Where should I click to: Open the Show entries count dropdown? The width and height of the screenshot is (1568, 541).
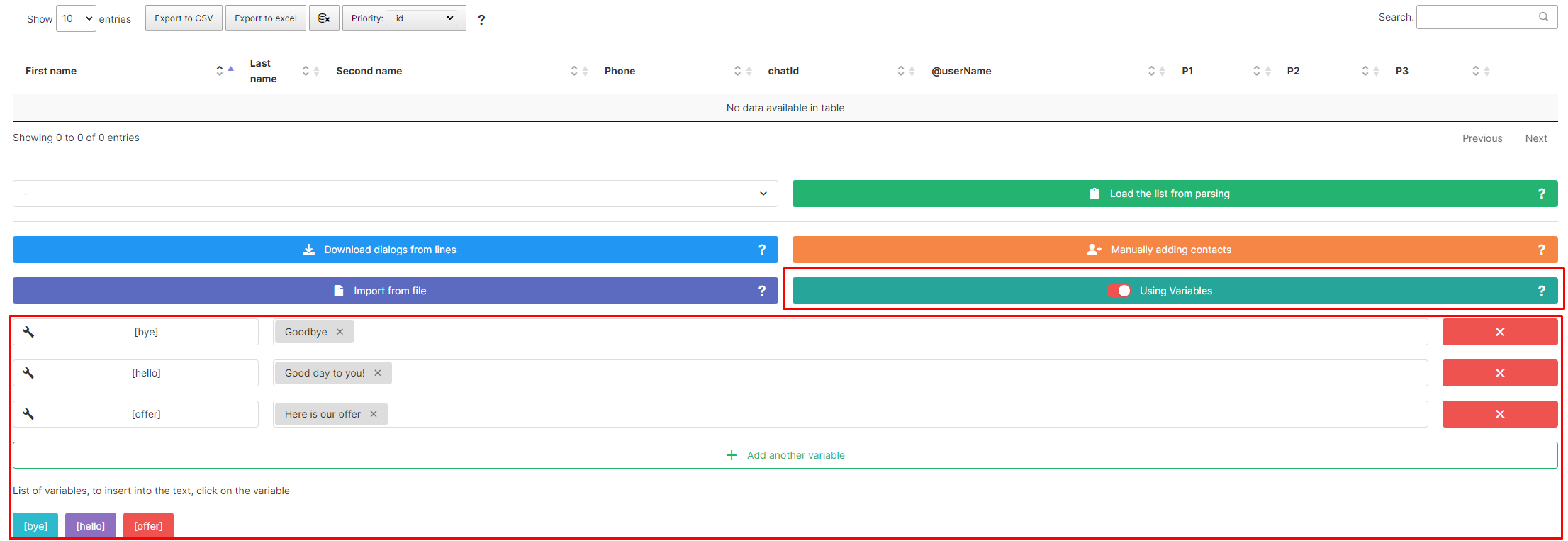point(76,18)
